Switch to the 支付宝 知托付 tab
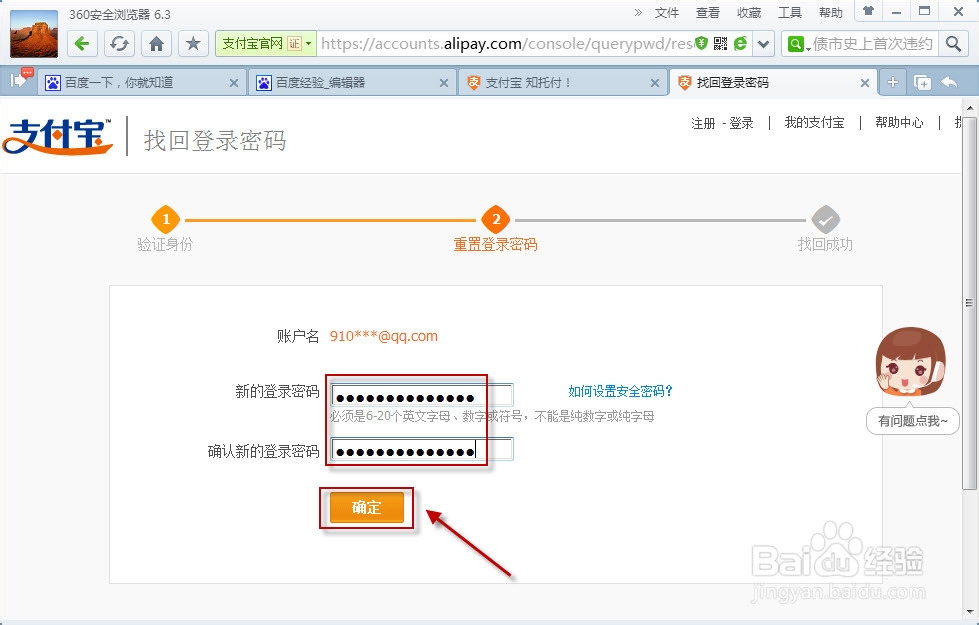Image resolution: width=979 pixels, height=625 pixels. click(527, 83)
